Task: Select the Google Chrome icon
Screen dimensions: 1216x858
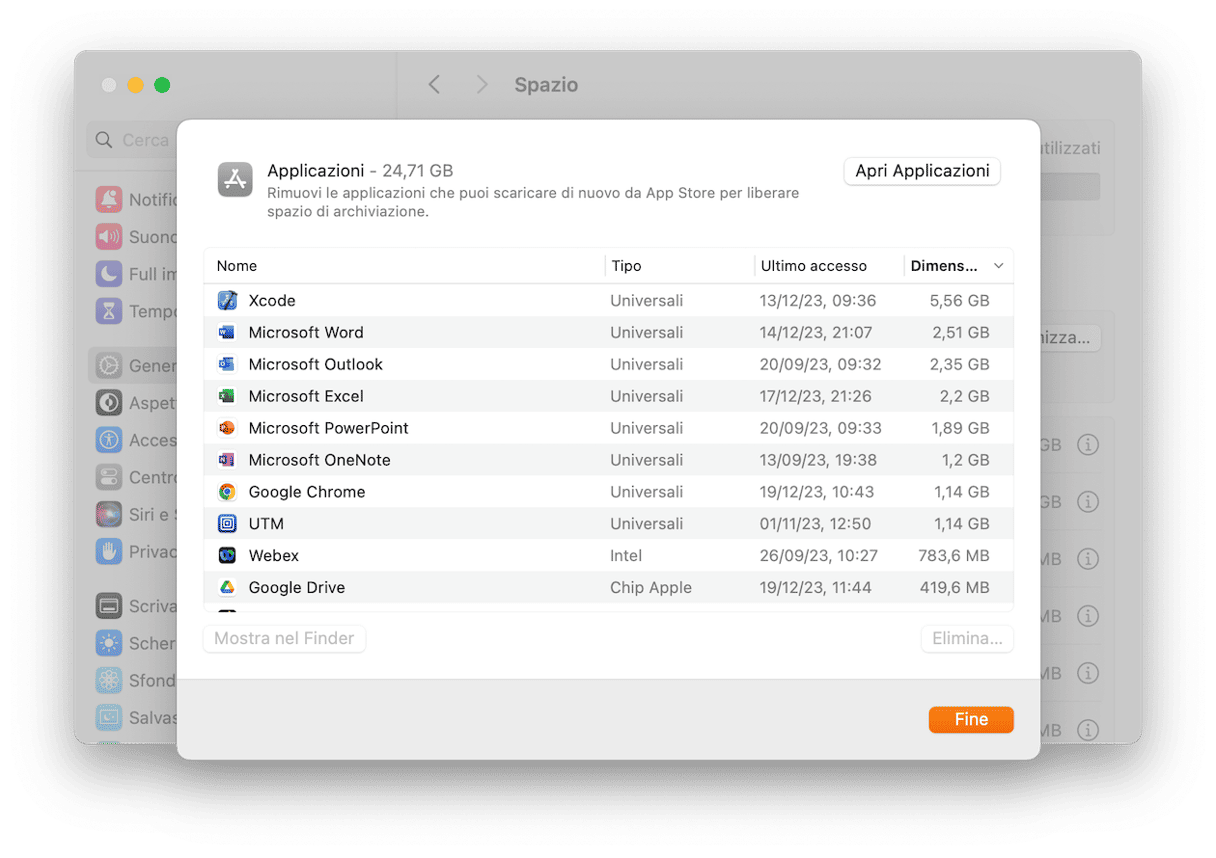Action: [x=227, y=492]
